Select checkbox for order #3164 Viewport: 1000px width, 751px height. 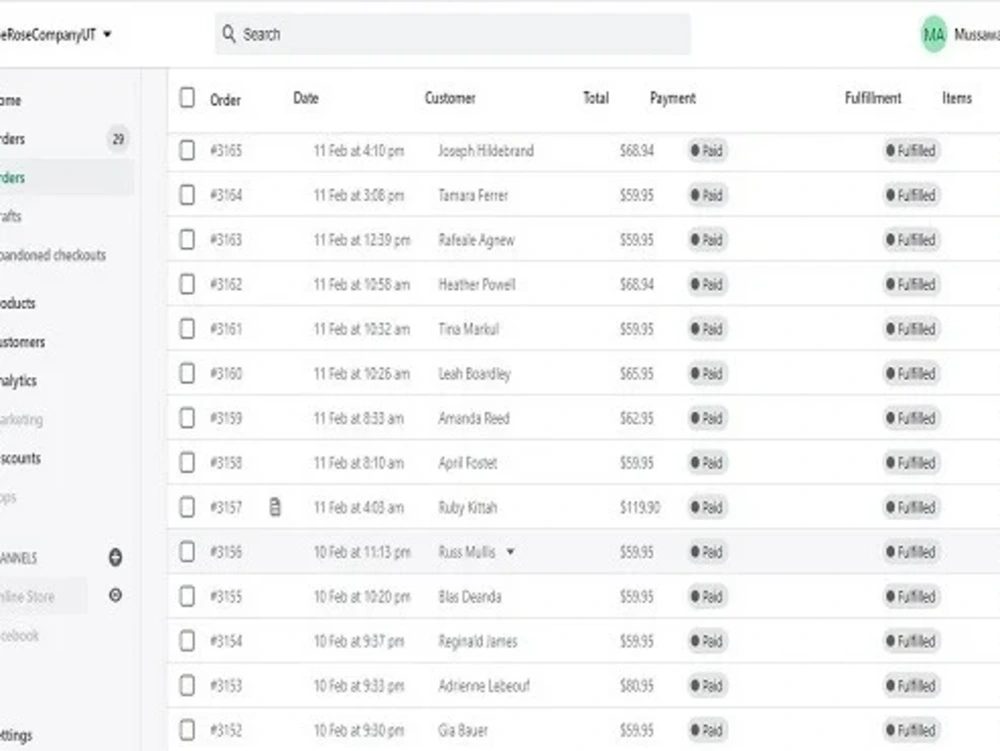click(x=187, y=195)
